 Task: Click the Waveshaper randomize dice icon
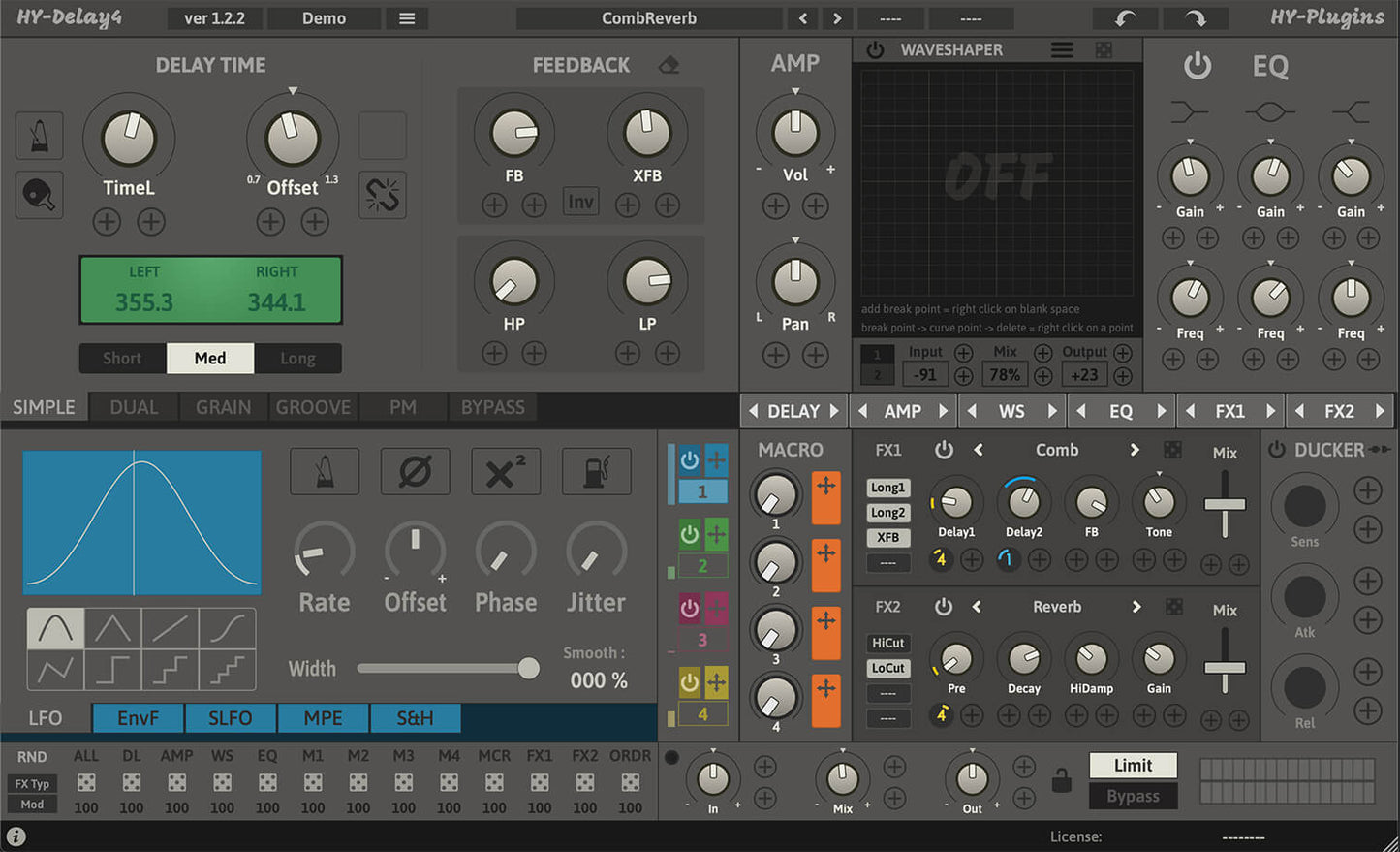coord(1104,49)
